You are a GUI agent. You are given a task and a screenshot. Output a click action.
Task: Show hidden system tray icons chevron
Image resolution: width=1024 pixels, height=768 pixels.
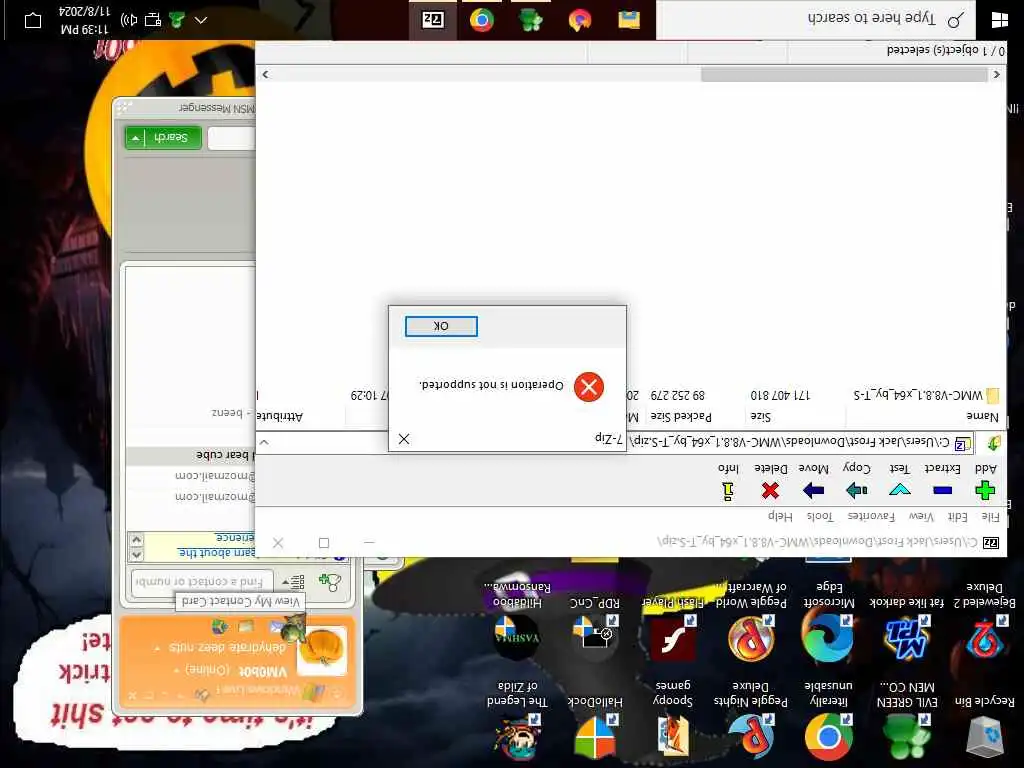tap(200, 20)
